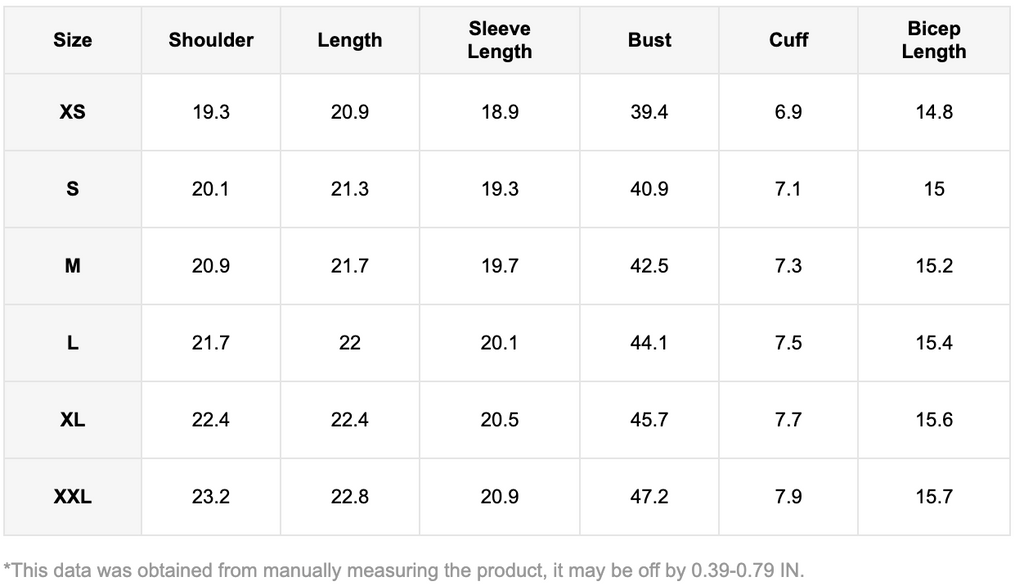Image resolution: width=1024 pixels, height=586 pixels.
Task: Click the Bust column header
Action: point(649,40)
